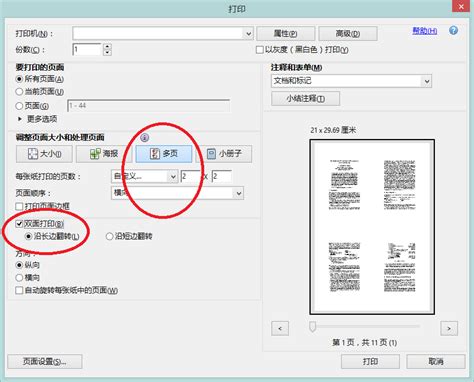Select 沿长边翻转 flip on long edge
Screen dimensions: 474x382
(29, 236)
